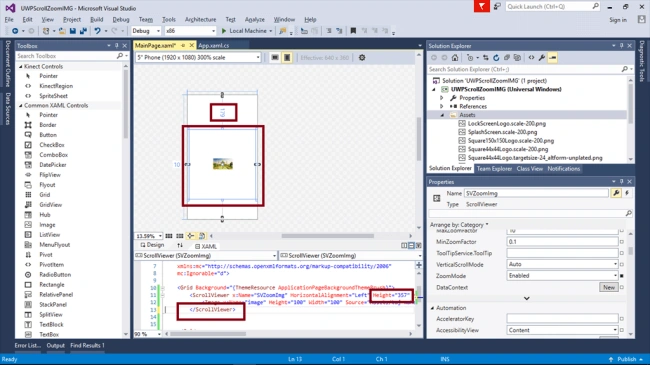Click the swap panes arrows icon

[179, 246]
